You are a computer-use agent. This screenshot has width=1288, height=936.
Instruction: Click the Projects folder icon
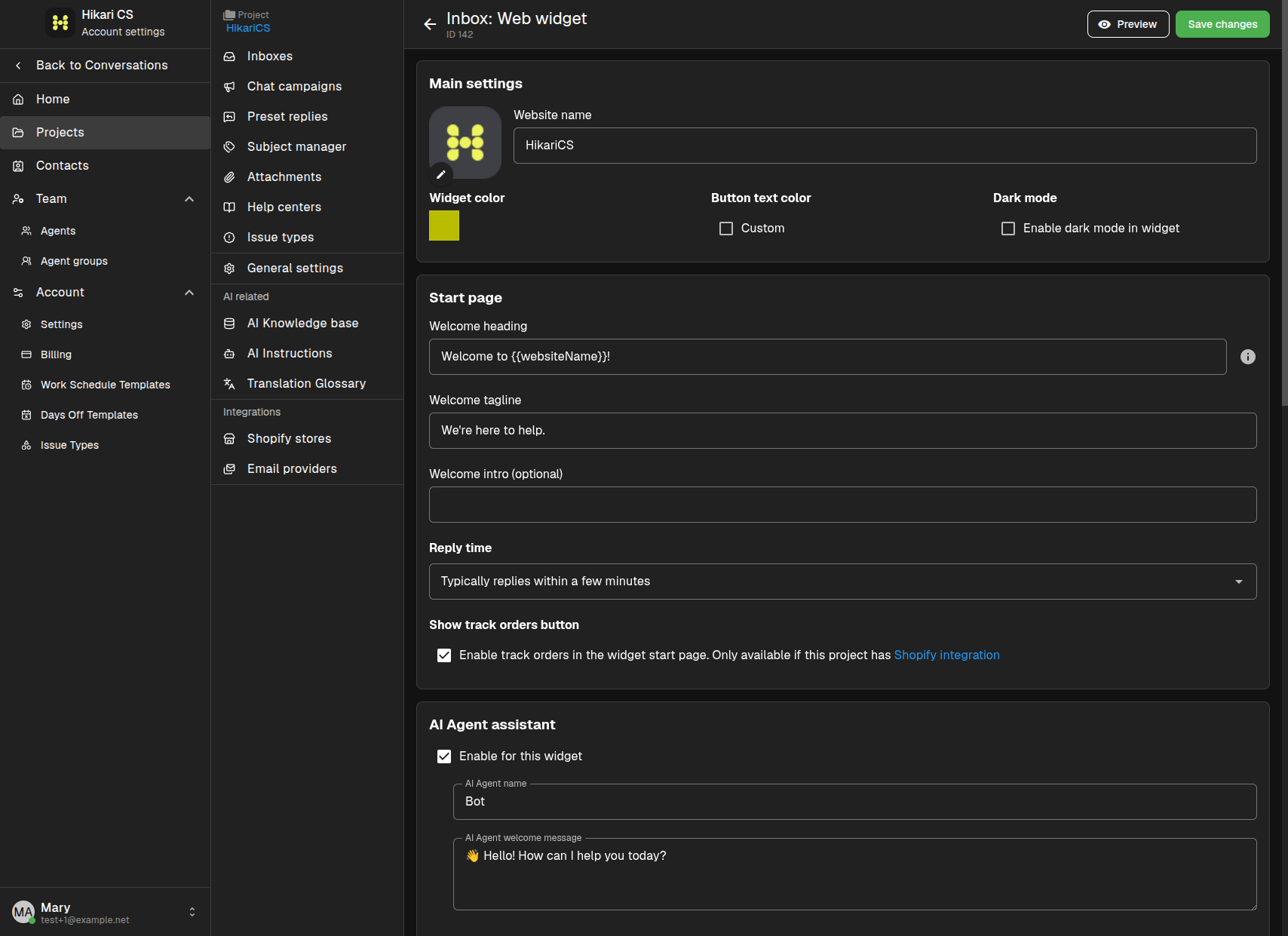(18, 133)
